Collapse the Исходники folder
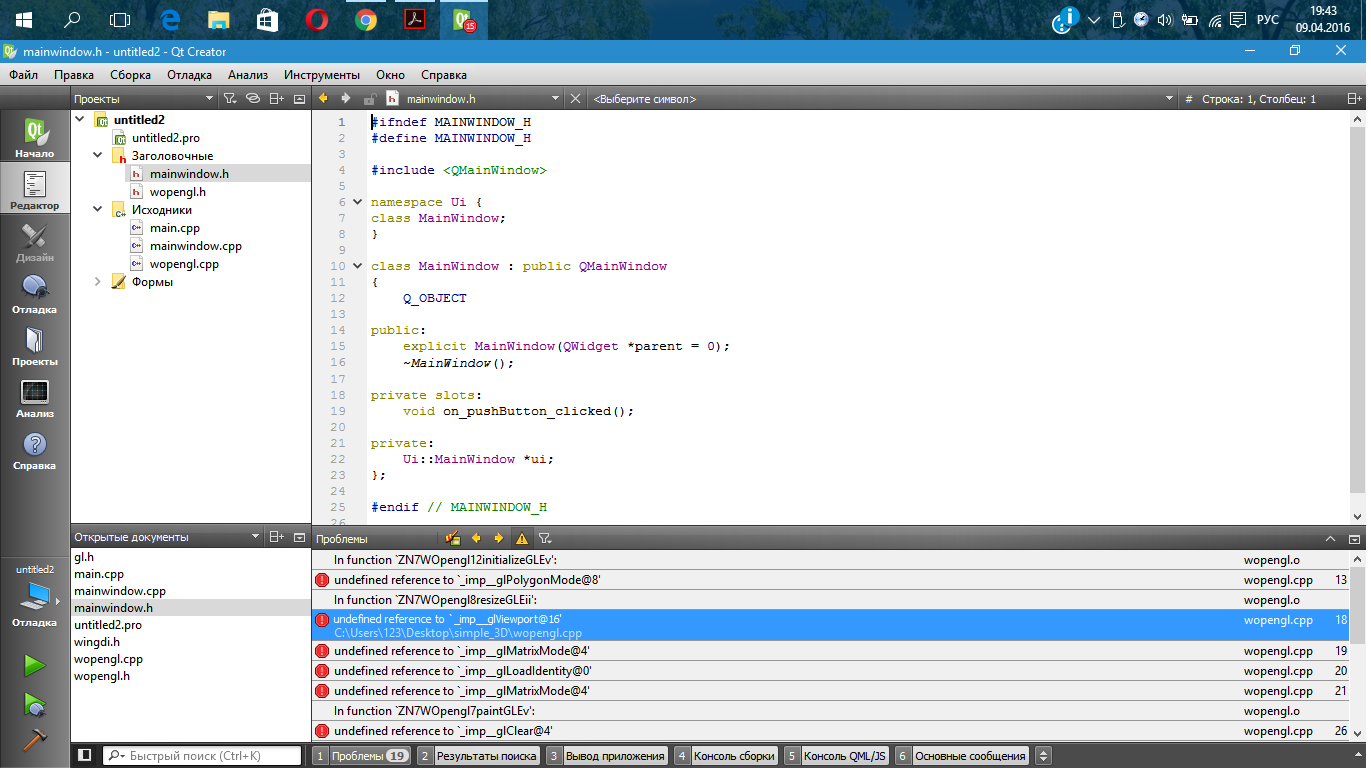1371x770 pixels. click(x=98, y=209)
